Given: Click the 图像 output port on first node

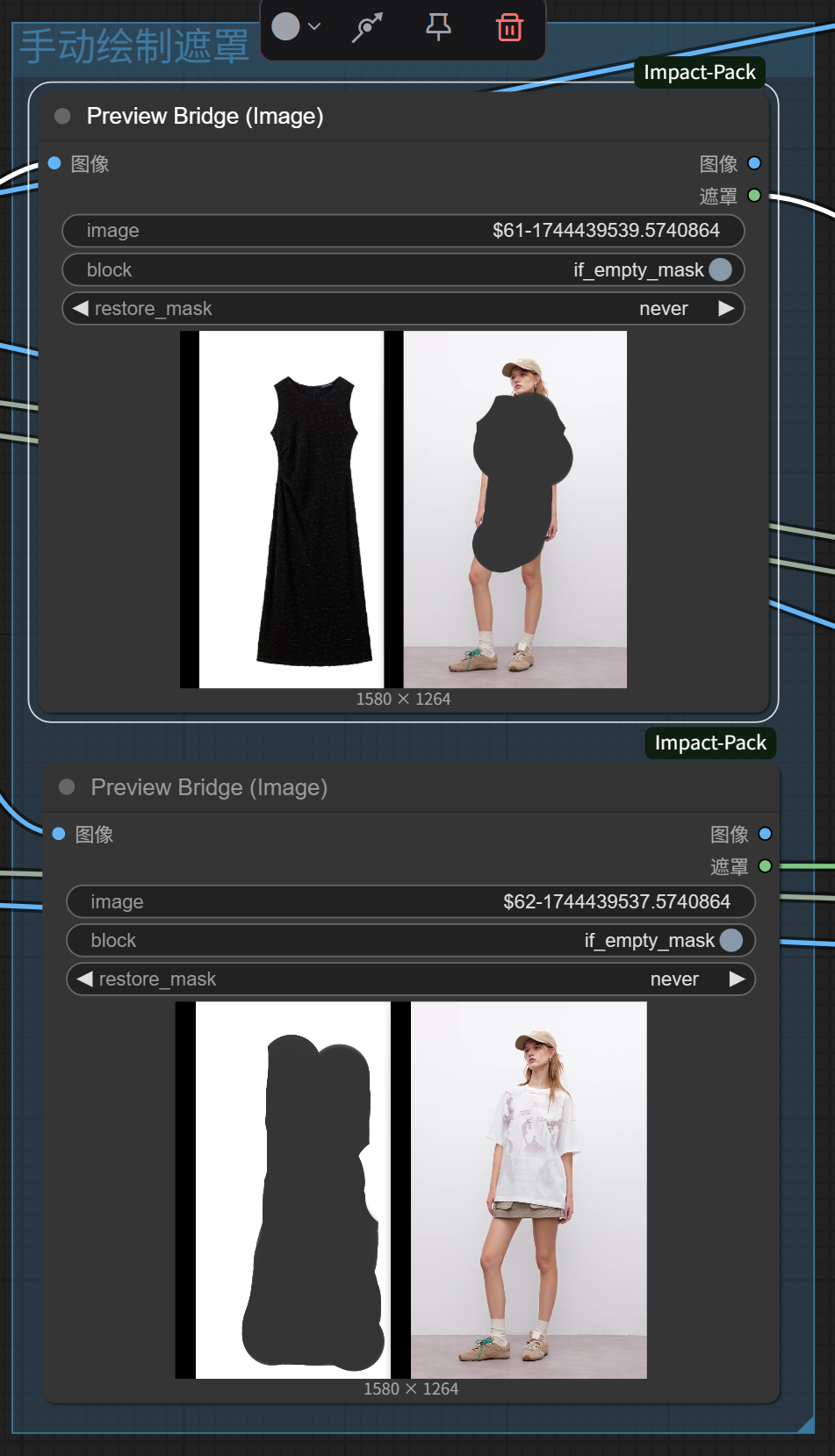Looking at the screenshot, I should coord(753,163).
